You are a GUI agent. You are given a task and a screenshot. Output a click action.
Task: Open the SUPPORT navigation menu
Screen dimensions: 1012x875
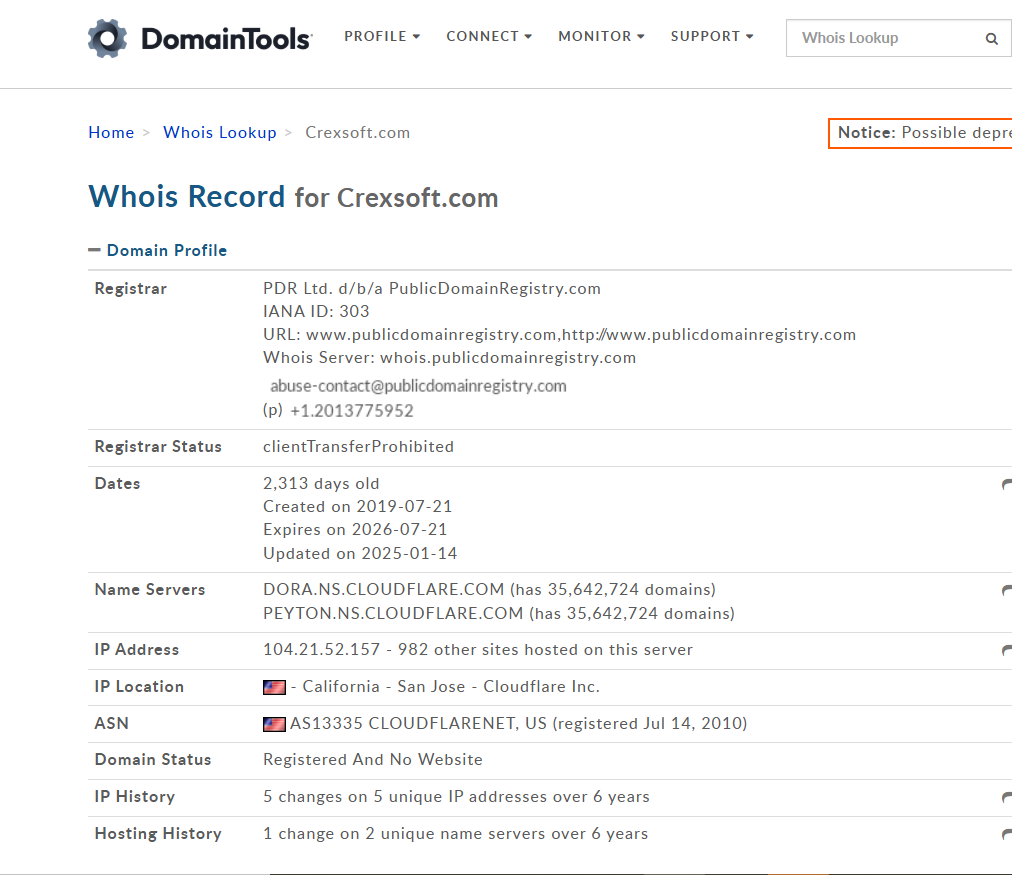point(712,36)
